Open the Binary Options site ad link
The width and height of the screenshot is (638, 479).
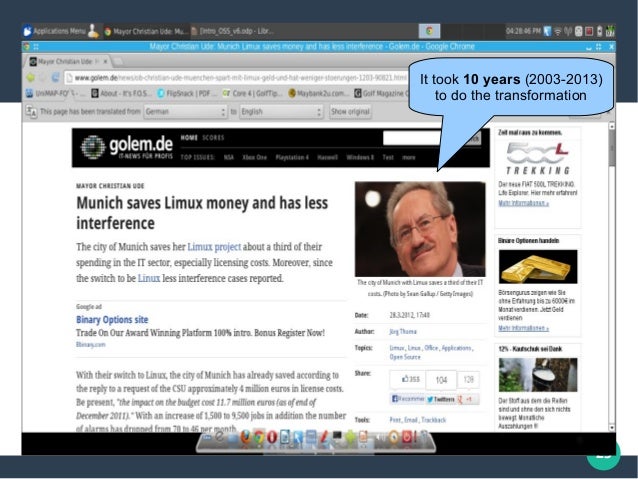112,319
